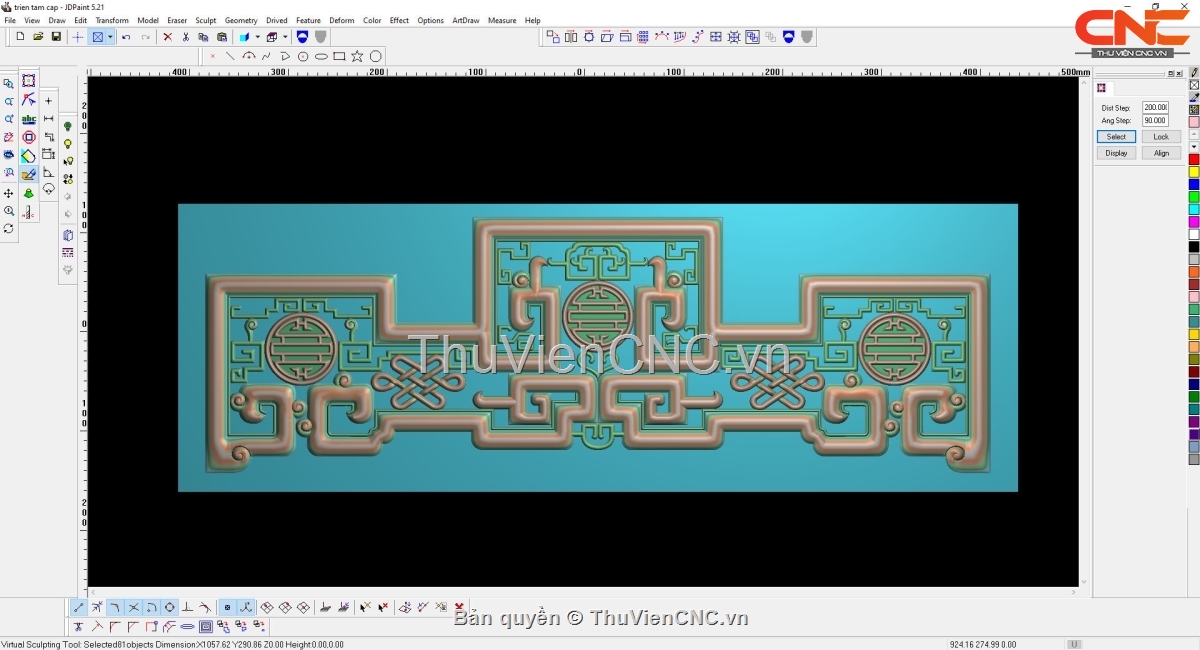Open the Sculpt menu
Viewport: 1200px width, 650px height.
206,20
